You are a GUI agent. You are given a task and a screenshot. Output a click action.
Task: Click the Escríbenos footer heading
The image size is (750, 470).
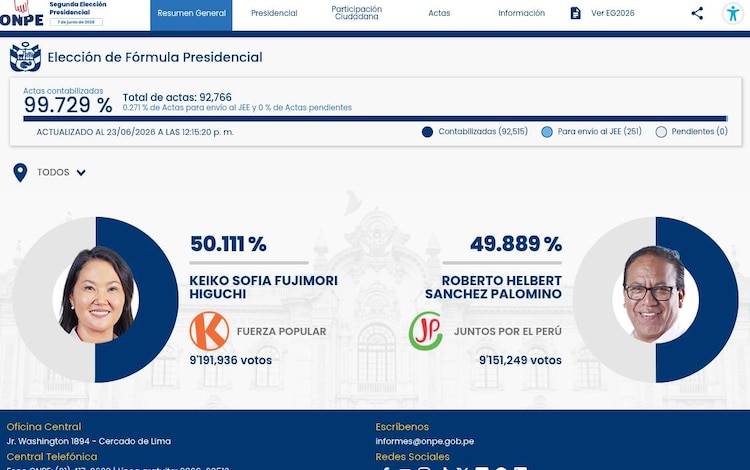(402, 427)
